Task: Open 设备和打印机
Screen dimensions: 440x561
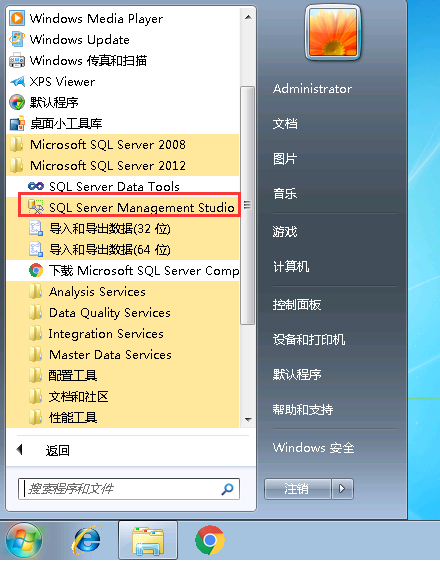Action: click(309, 340)
